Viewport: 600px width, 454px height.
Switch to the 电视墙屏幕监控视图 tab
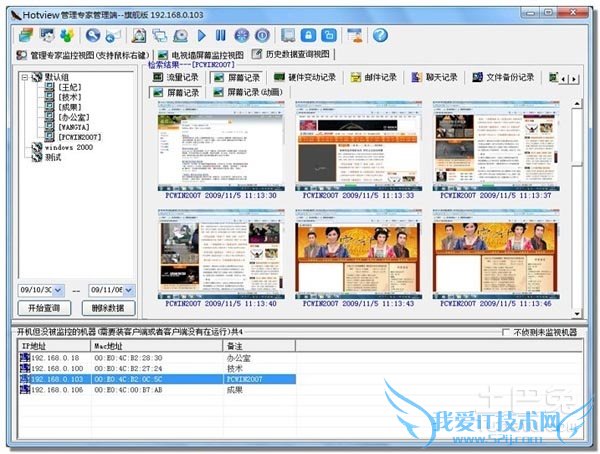point(201,54)
